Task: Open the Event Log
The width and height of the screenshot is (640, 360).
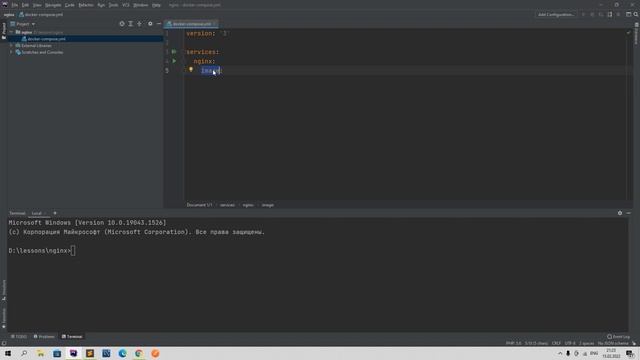Action: click(x=618, y=337)
